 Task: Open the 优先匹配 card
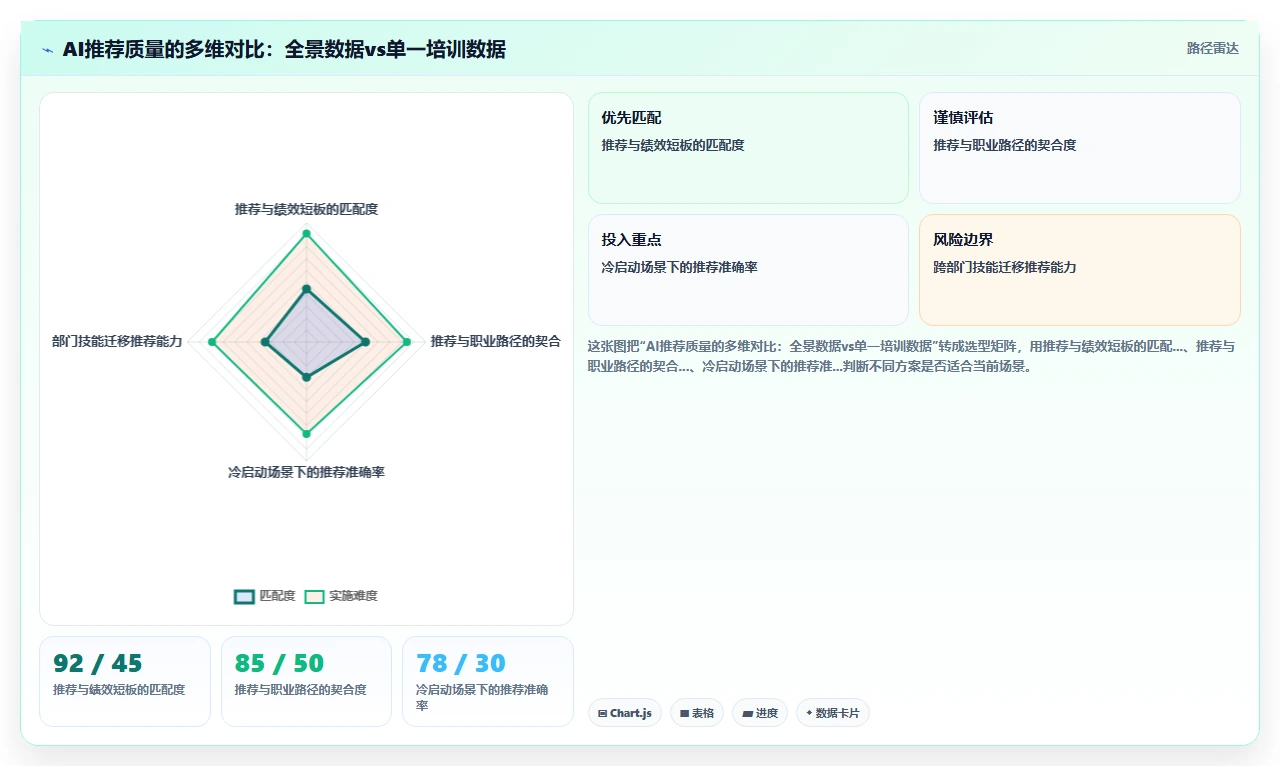[748, 148]
